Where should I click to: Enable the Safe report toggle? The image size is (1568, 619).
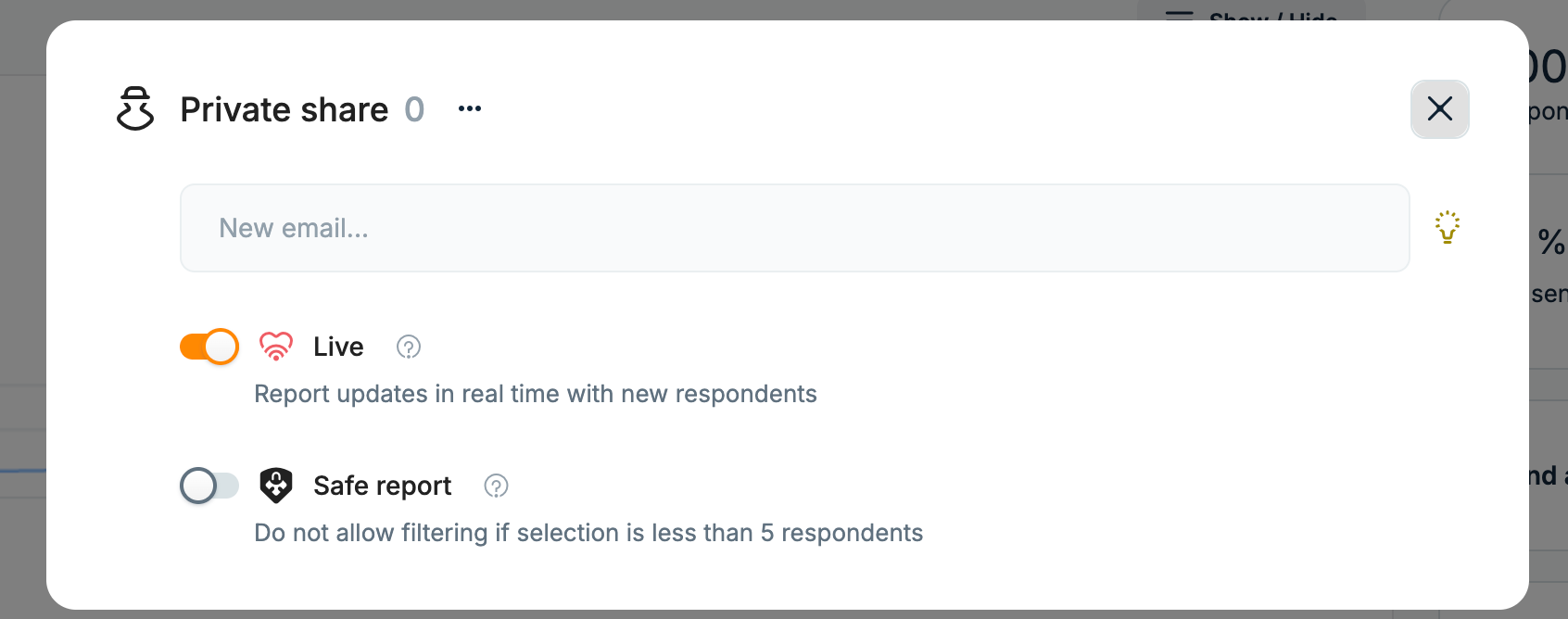tap(209, 486)
